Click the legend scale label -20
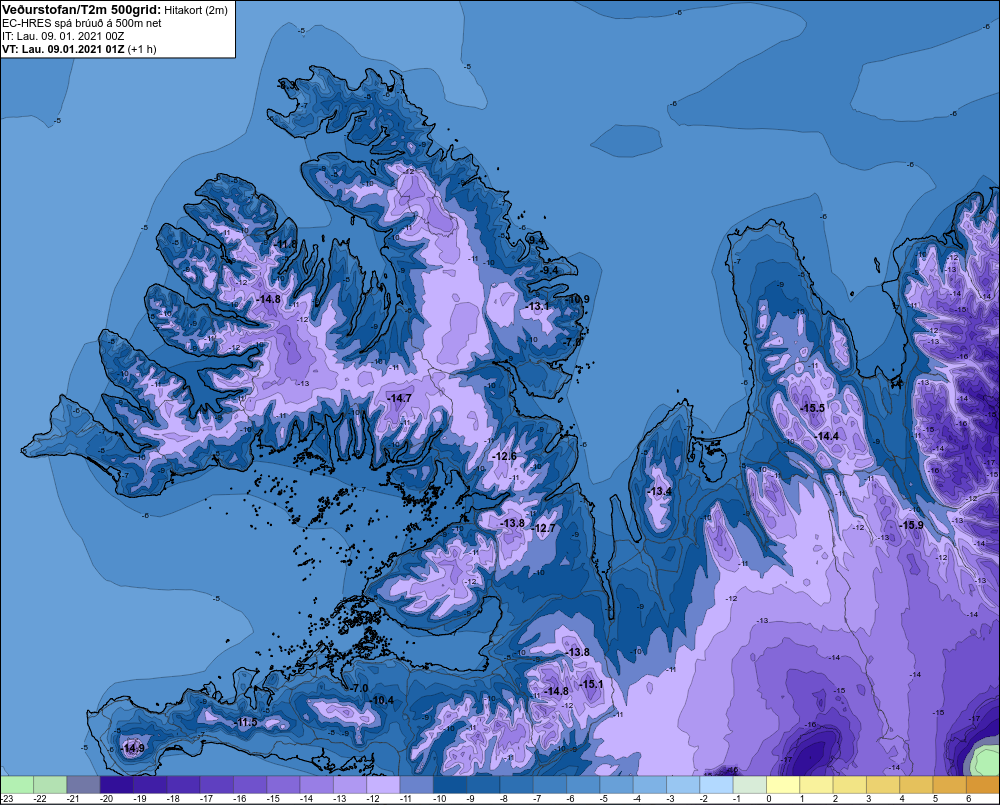Screen dimensions: 1000x805 [x=106, y=799]
